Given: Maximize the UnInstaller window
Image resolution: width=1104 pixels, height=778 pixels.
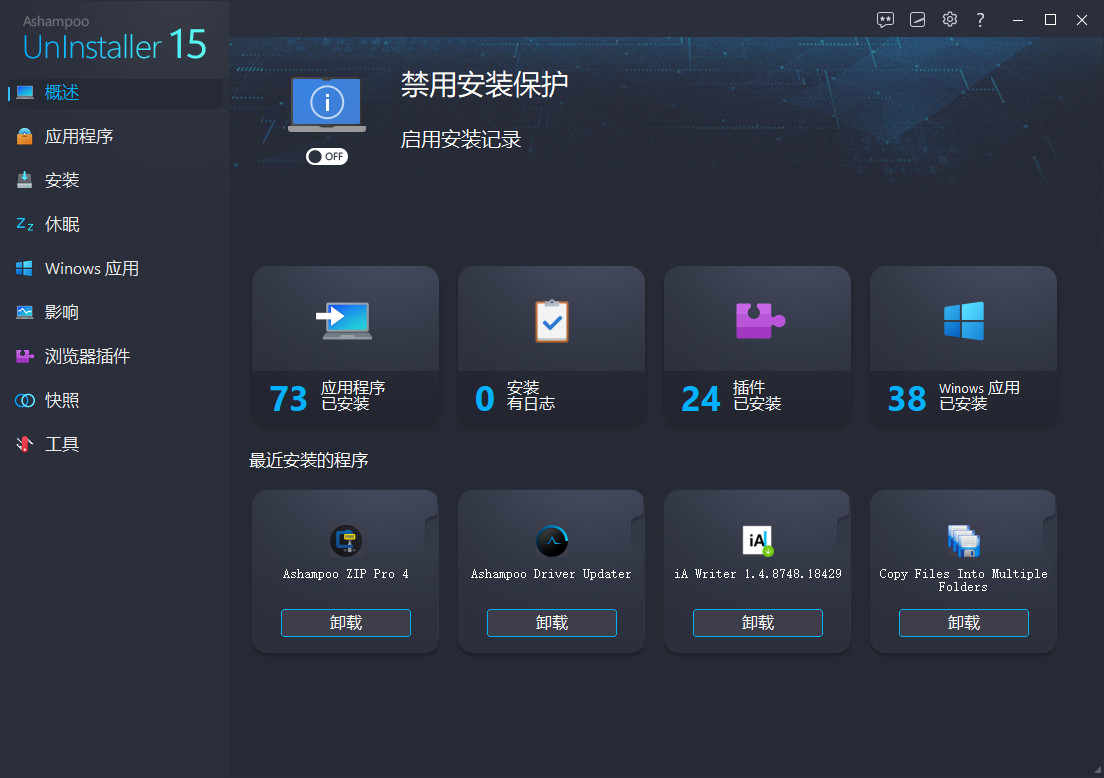Looking at the screenshot, I should point(1050,20).
